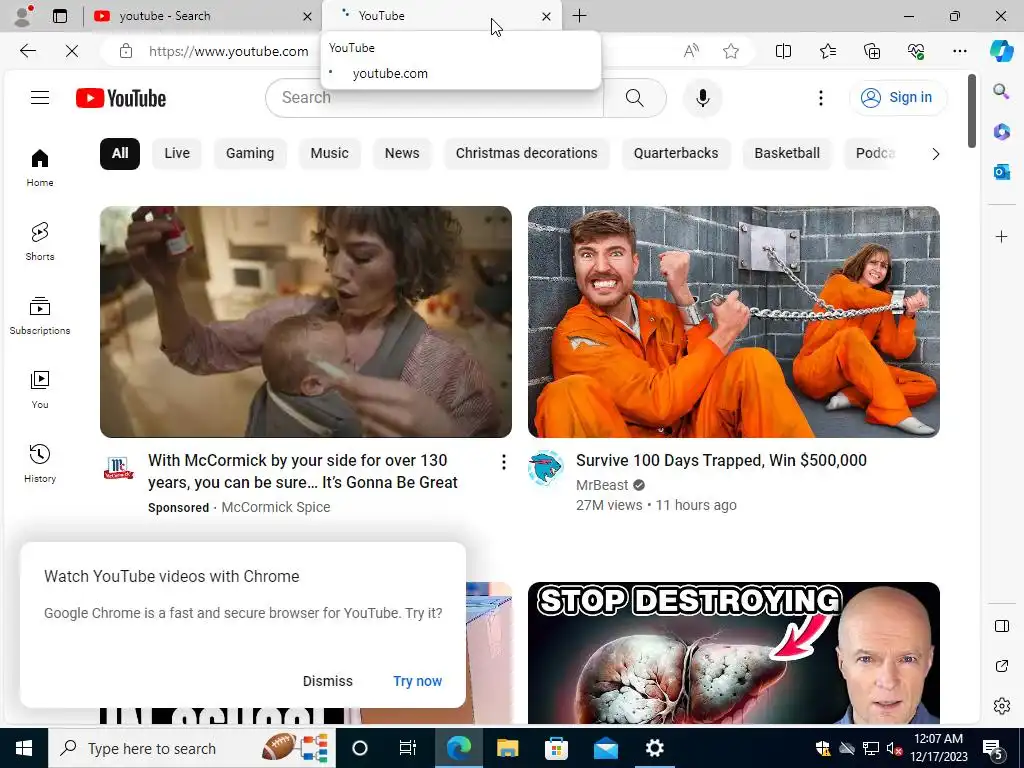Go to Home in YouTube sidebar
1024x768 pixels.
pyautogui.click(x=40, y=168)
